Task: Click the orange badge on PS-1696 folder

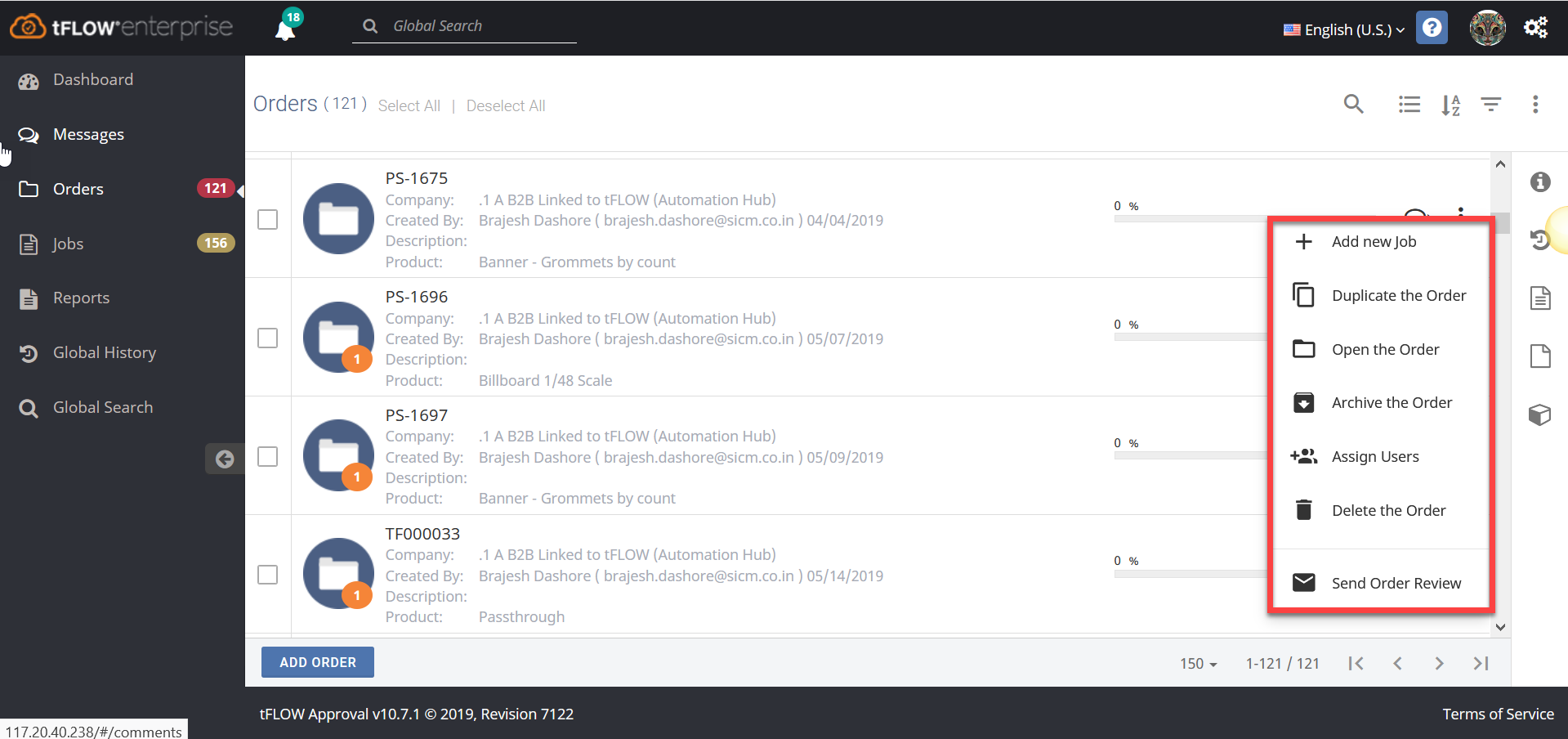Action: pyautogui.click(x=357, y=359)
